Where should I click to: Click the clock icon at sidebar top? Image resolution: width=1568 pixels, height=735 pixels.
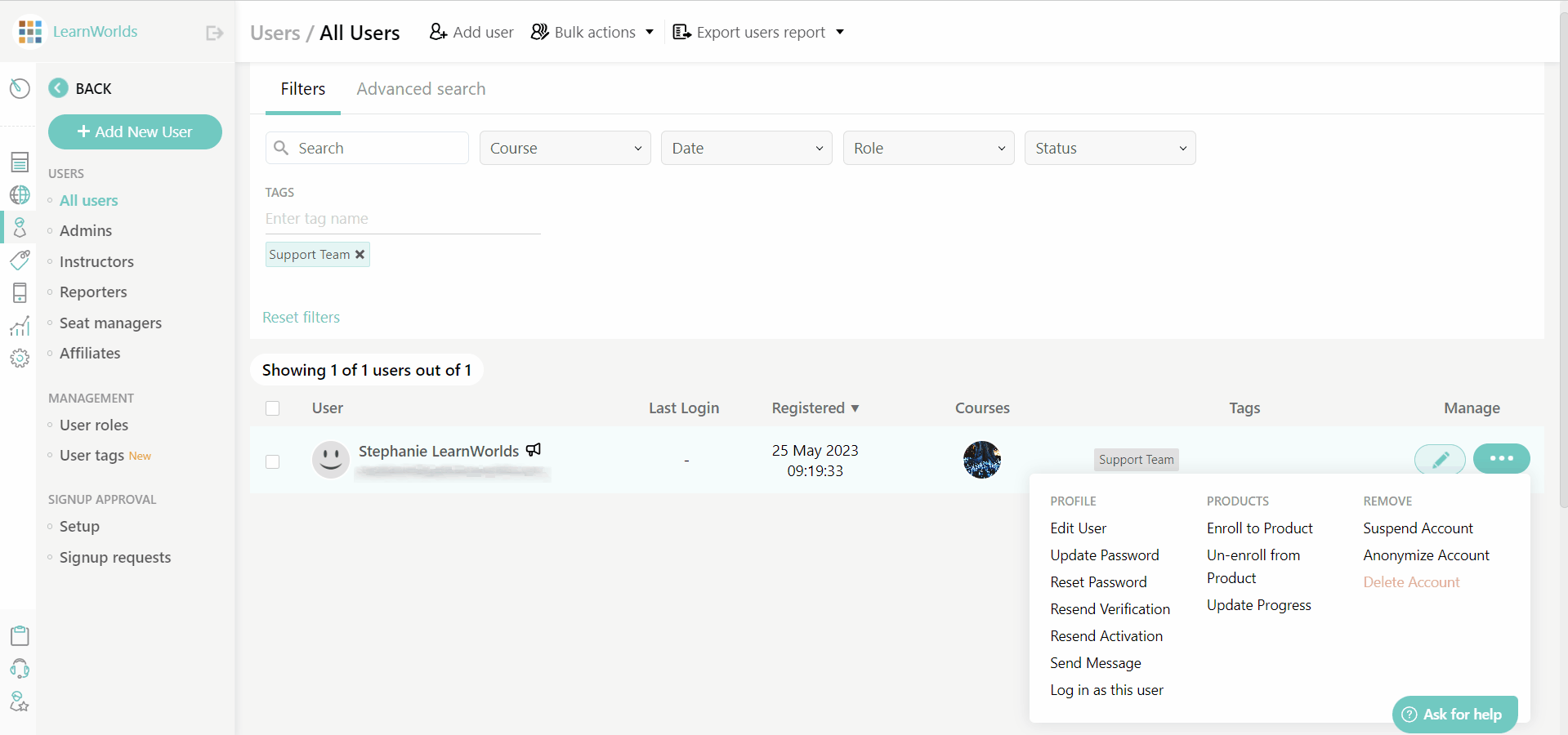(x=20, y=88)
